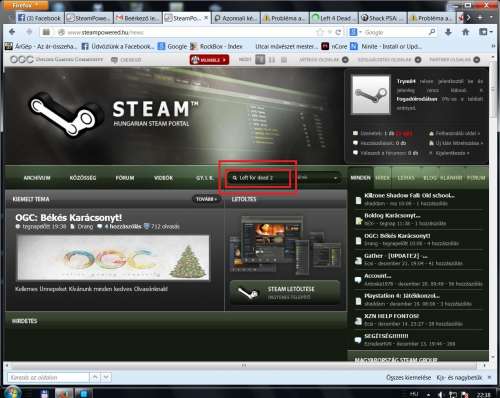Open the Videók menu item
500x398 pixels.
point(164,178)
